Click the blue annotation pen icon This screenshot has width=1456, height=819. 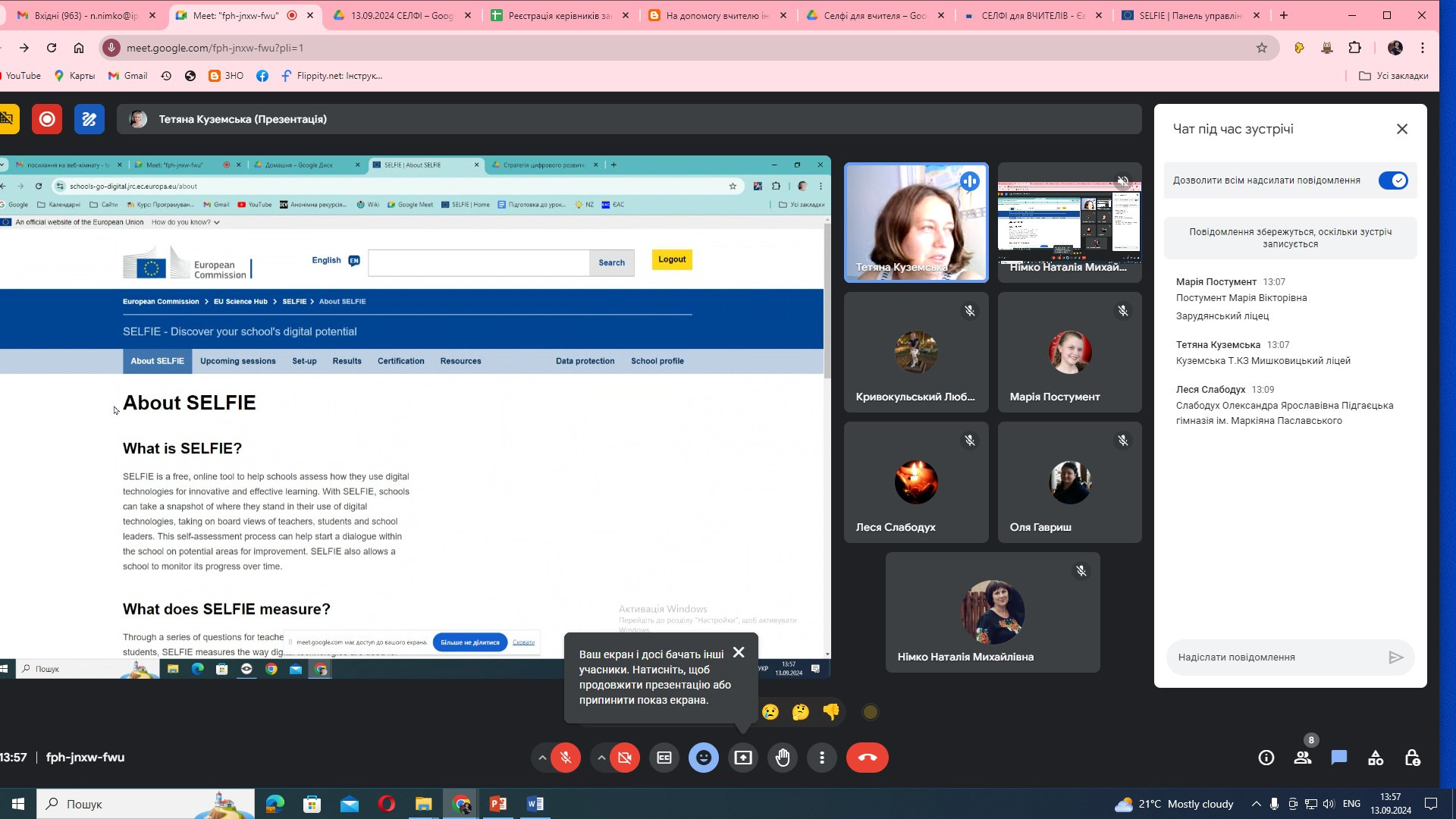[89, 119]
